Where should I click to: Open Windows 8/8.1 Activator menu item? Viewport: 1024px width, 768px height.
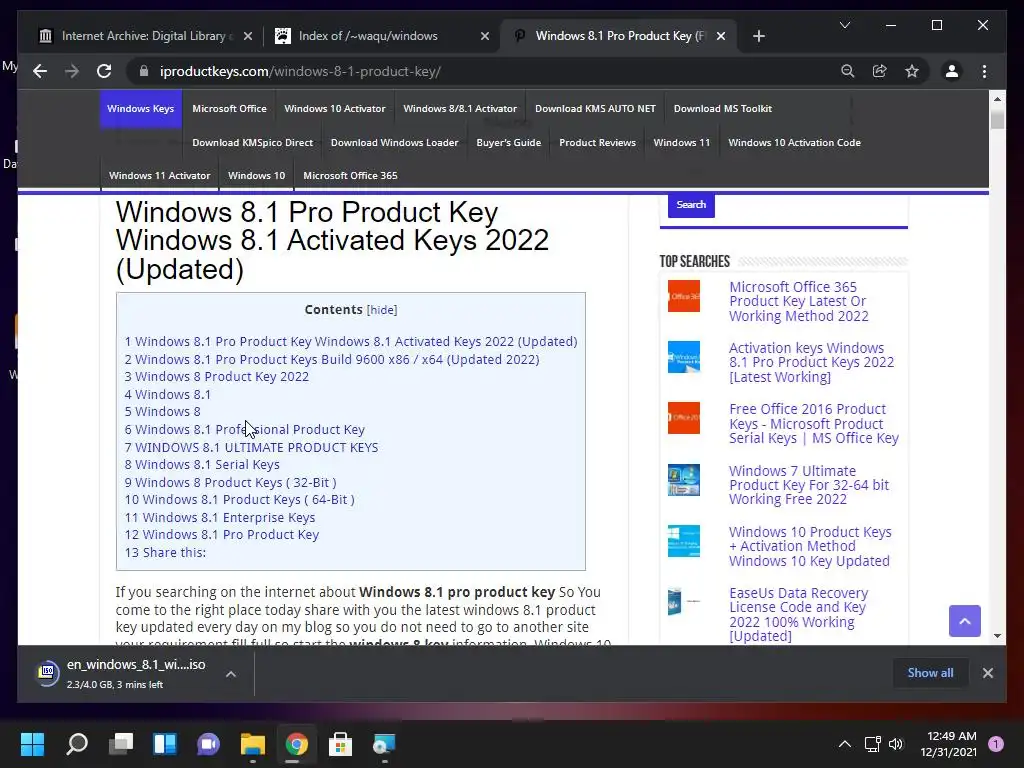pos(460,108)
